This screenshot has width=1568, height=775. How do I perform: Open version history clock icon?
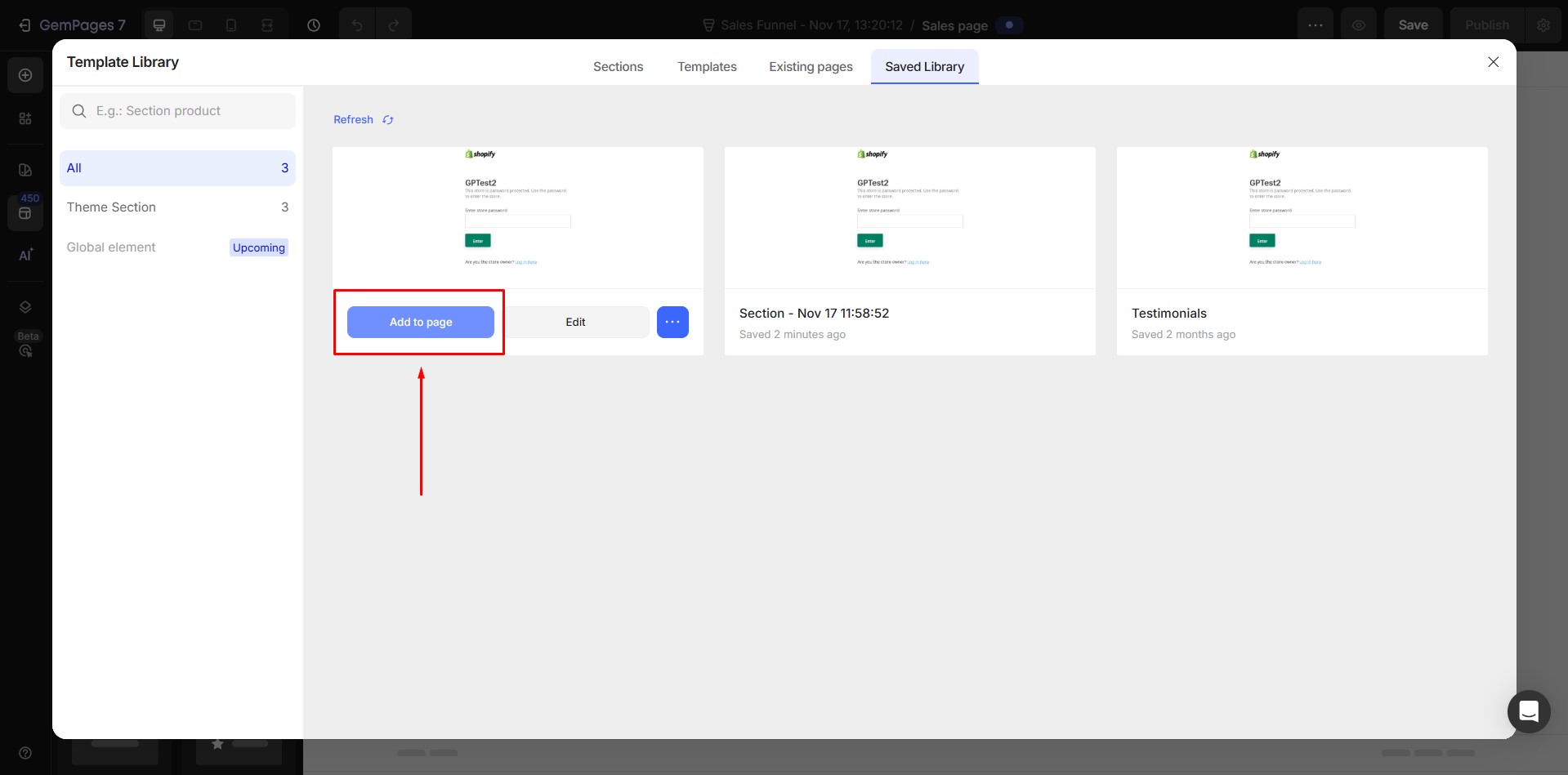314,25
